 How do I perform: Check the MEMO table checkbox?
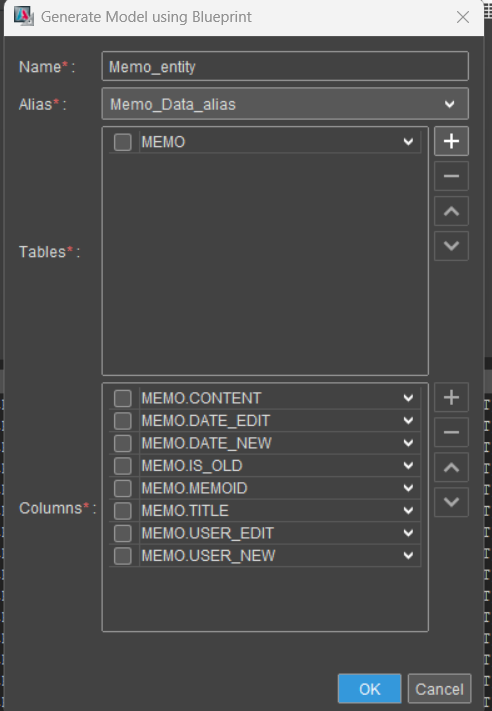point(122,142)
